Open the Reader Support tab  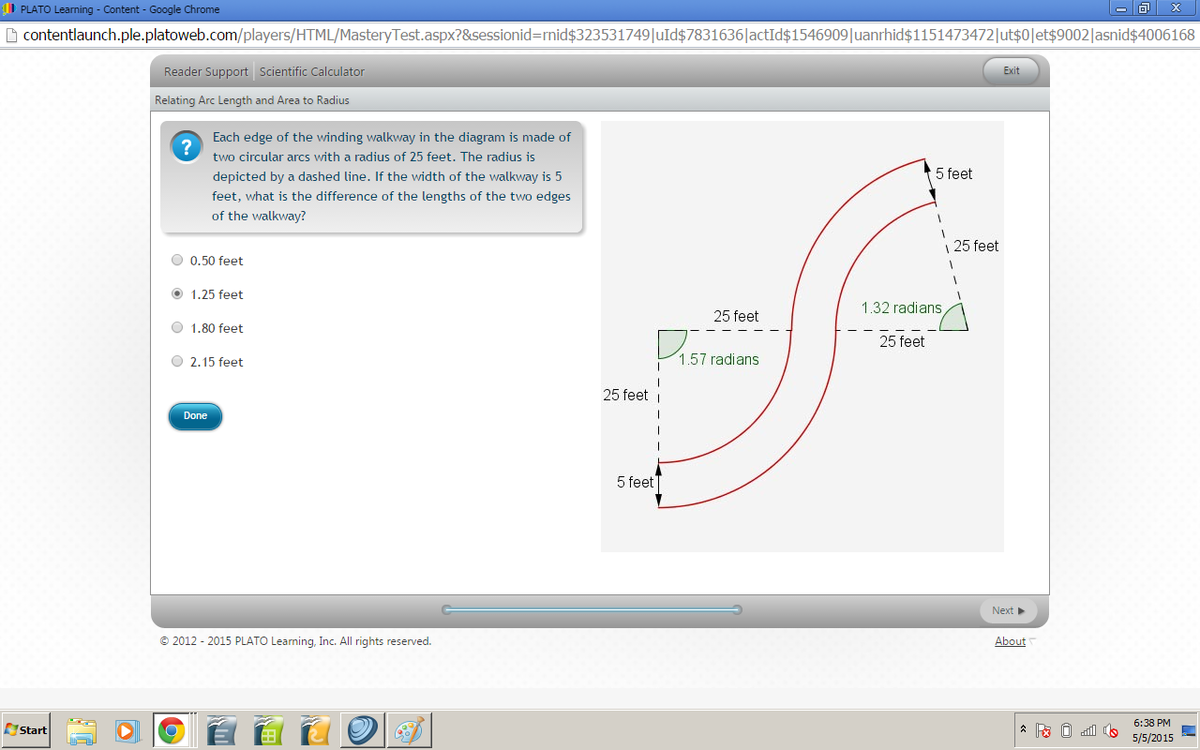[x=206, y=72]
